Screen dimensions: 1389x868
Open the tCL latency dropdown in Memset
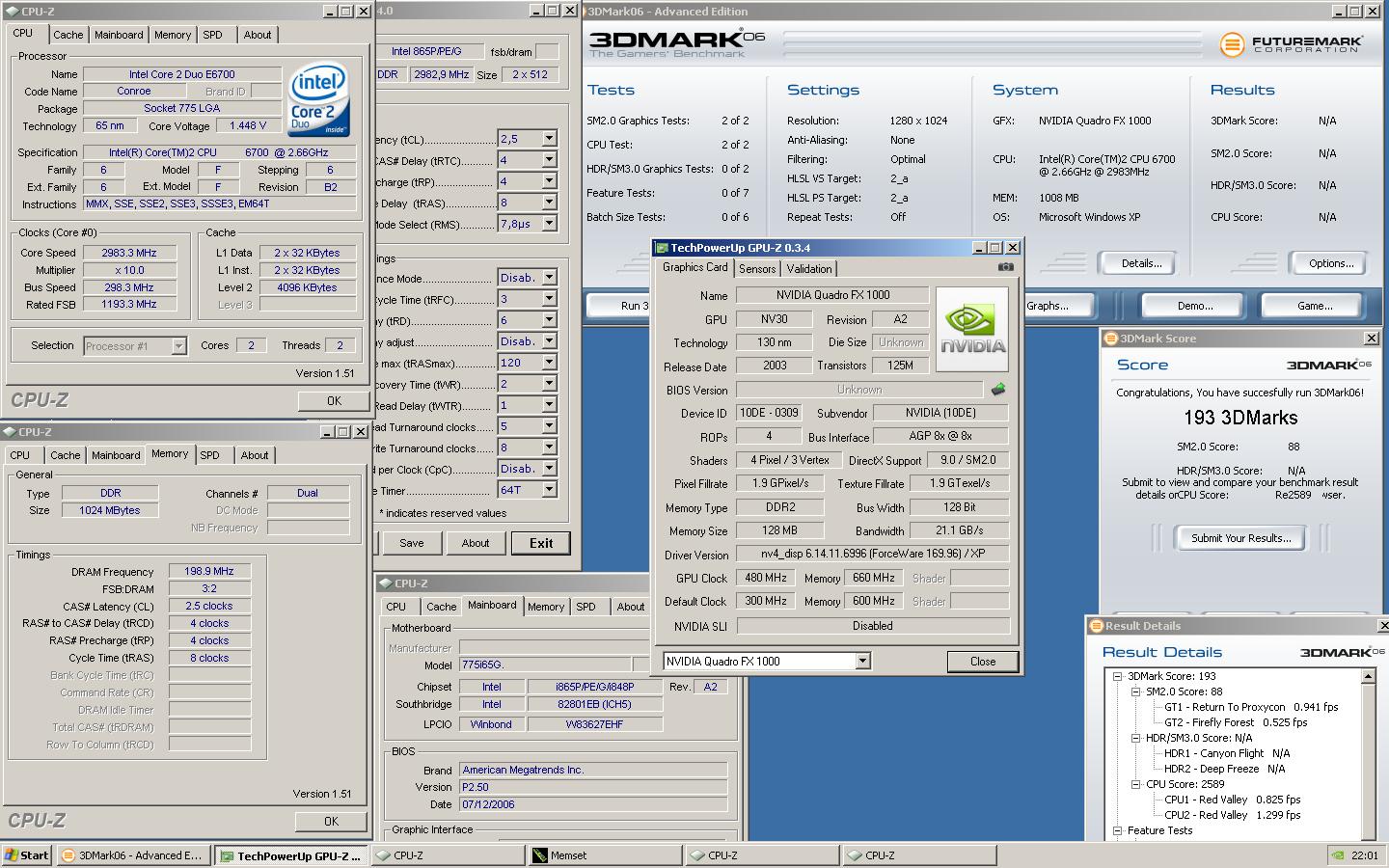click(549, 139)
